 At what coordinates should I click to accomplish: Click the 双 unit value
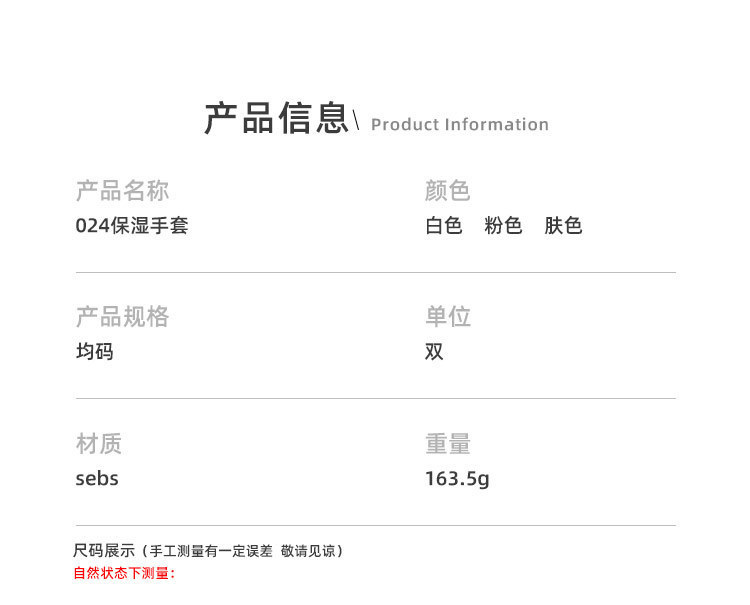coord(434,352)
